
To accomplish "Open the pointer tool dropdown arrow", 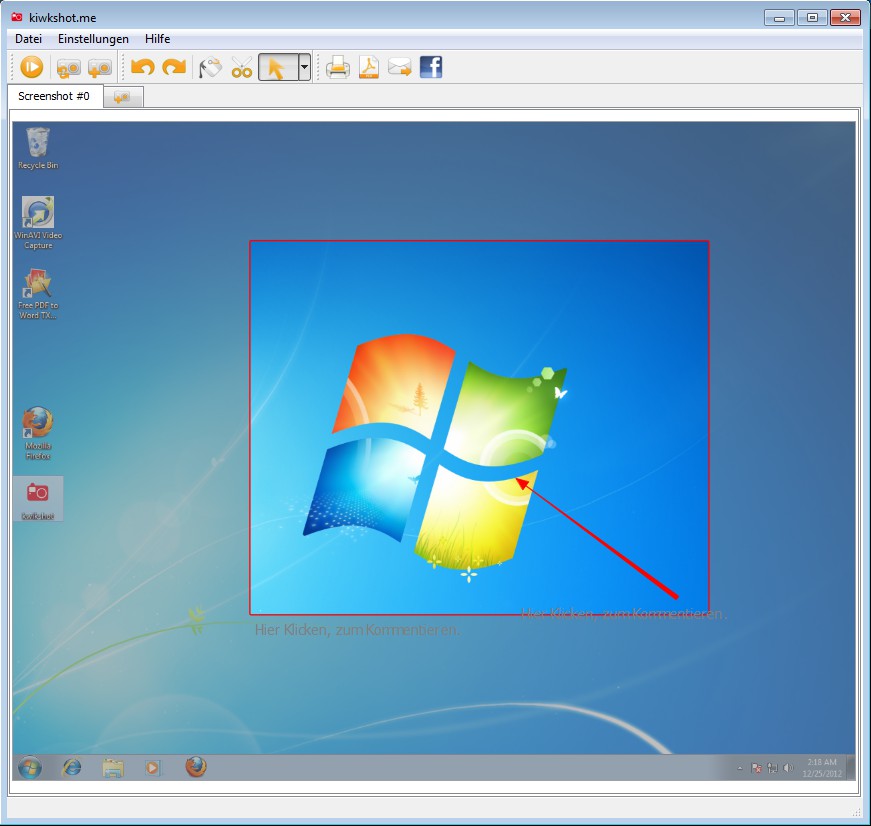I will coord(304,67).
